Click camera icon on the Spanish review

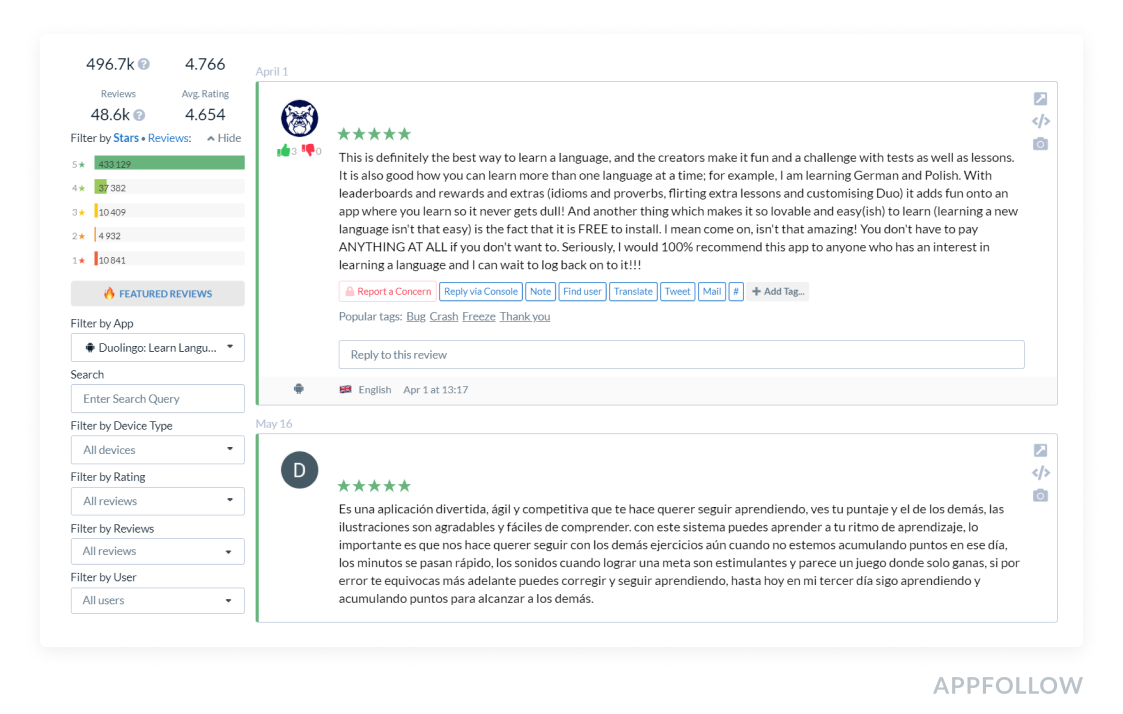pyautogui.click(x=1040, y=496)
